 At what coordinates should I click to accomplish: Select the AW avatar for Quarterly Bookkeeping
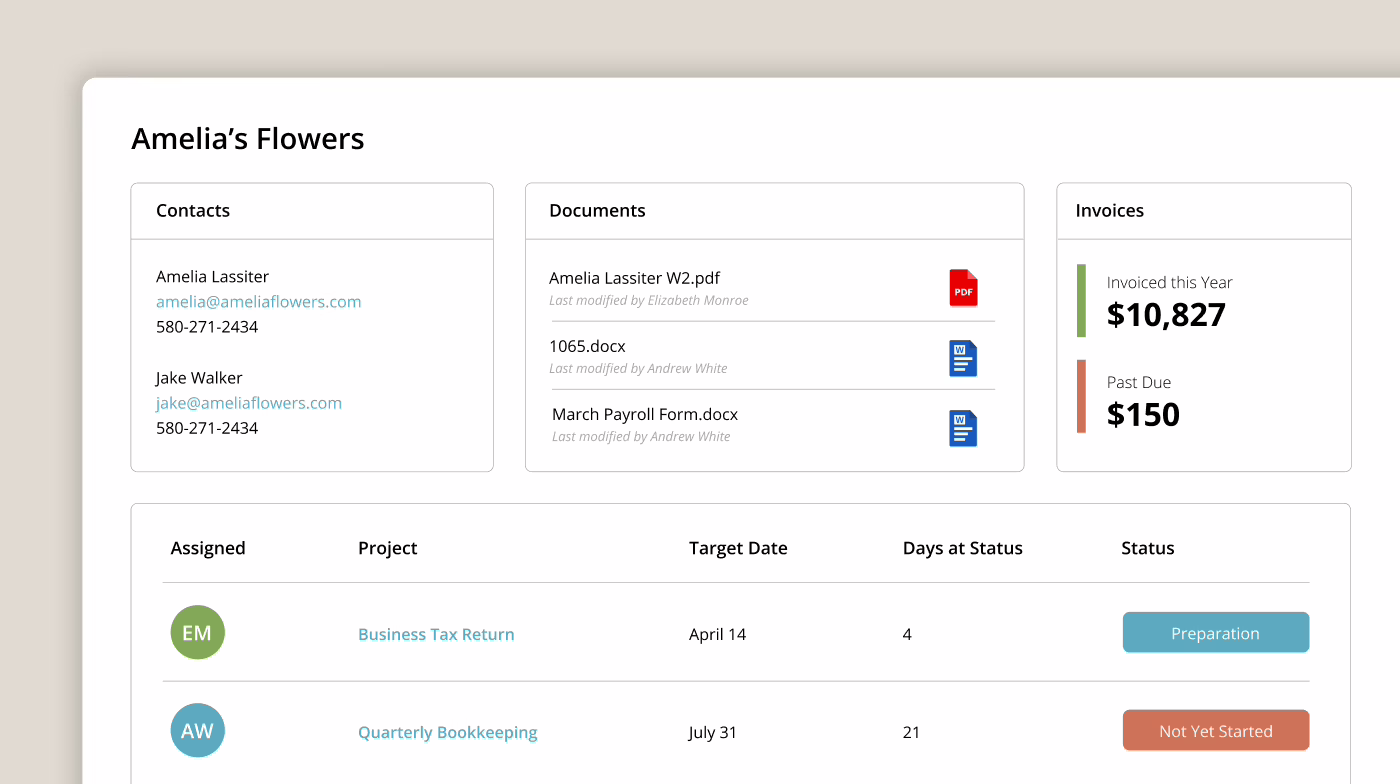(197, 730)
